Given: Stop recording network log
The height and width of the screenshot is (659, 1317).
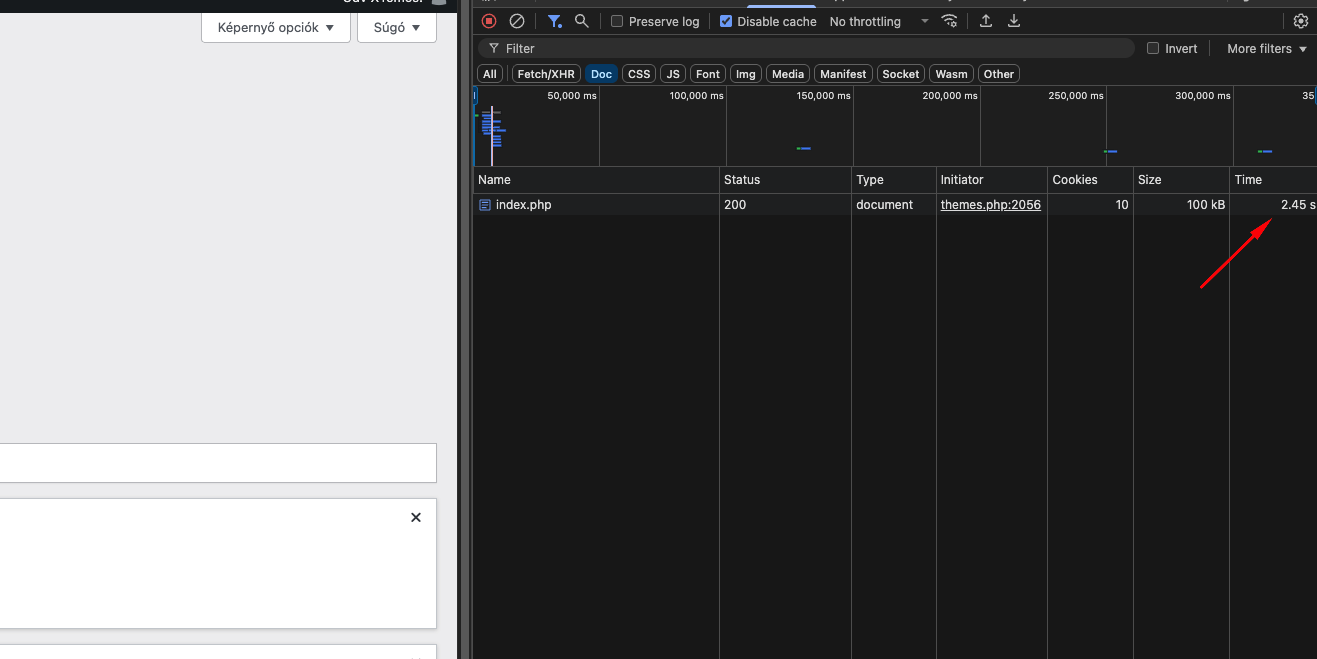Looking at the screenshot, I should 489,21.
